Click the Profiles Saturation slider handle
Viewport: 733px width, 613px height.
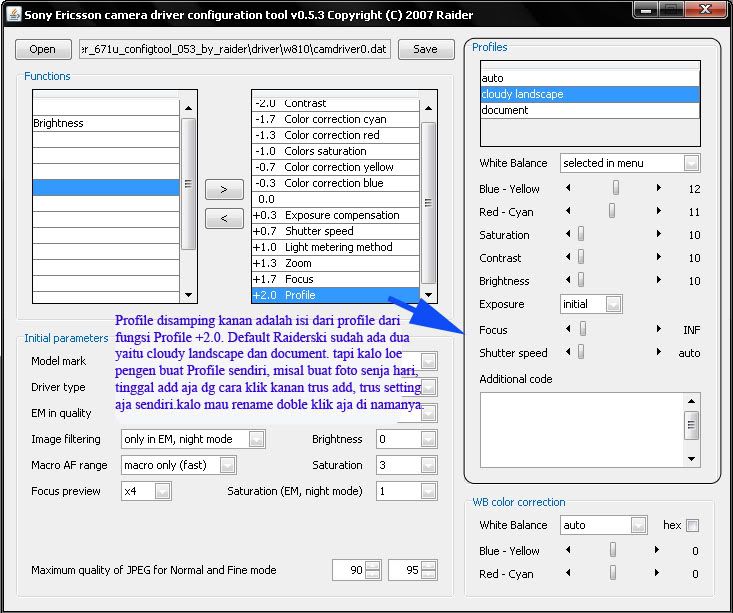click(x=581, y=234)
